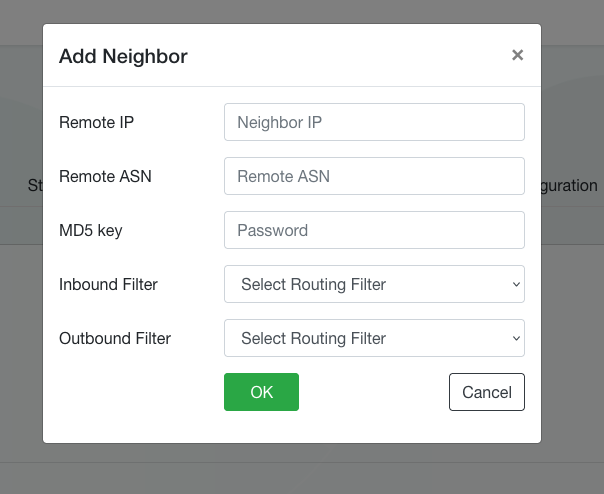Focus the Remote ASN text box
The width and height of the screenshot is (604, 494).
tap(374, 177)
